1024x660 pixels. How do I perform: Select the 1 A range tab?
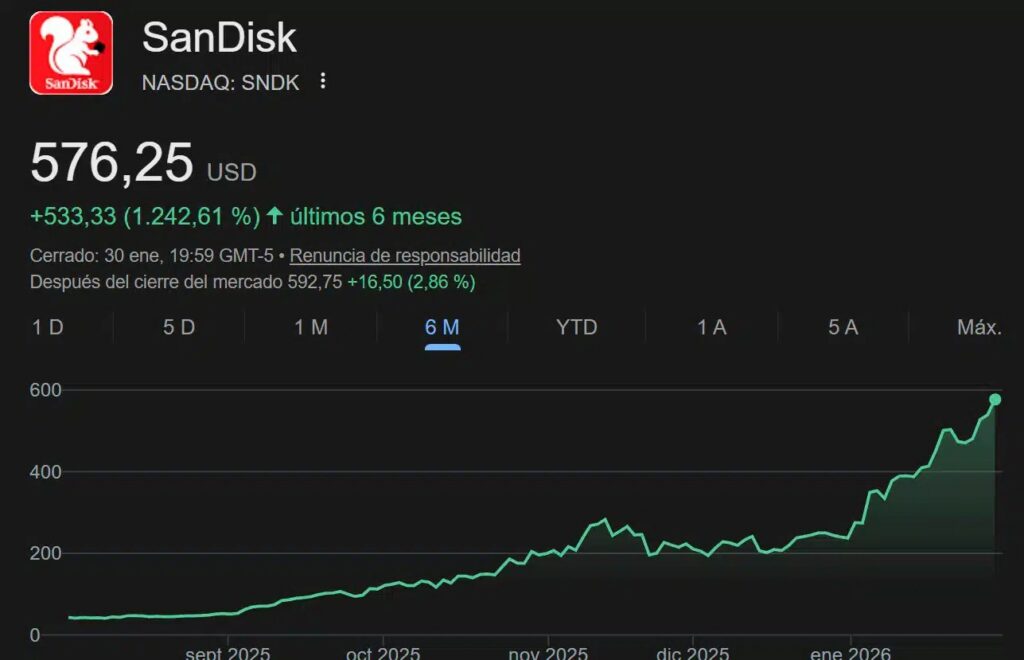[x=712, y=327]
